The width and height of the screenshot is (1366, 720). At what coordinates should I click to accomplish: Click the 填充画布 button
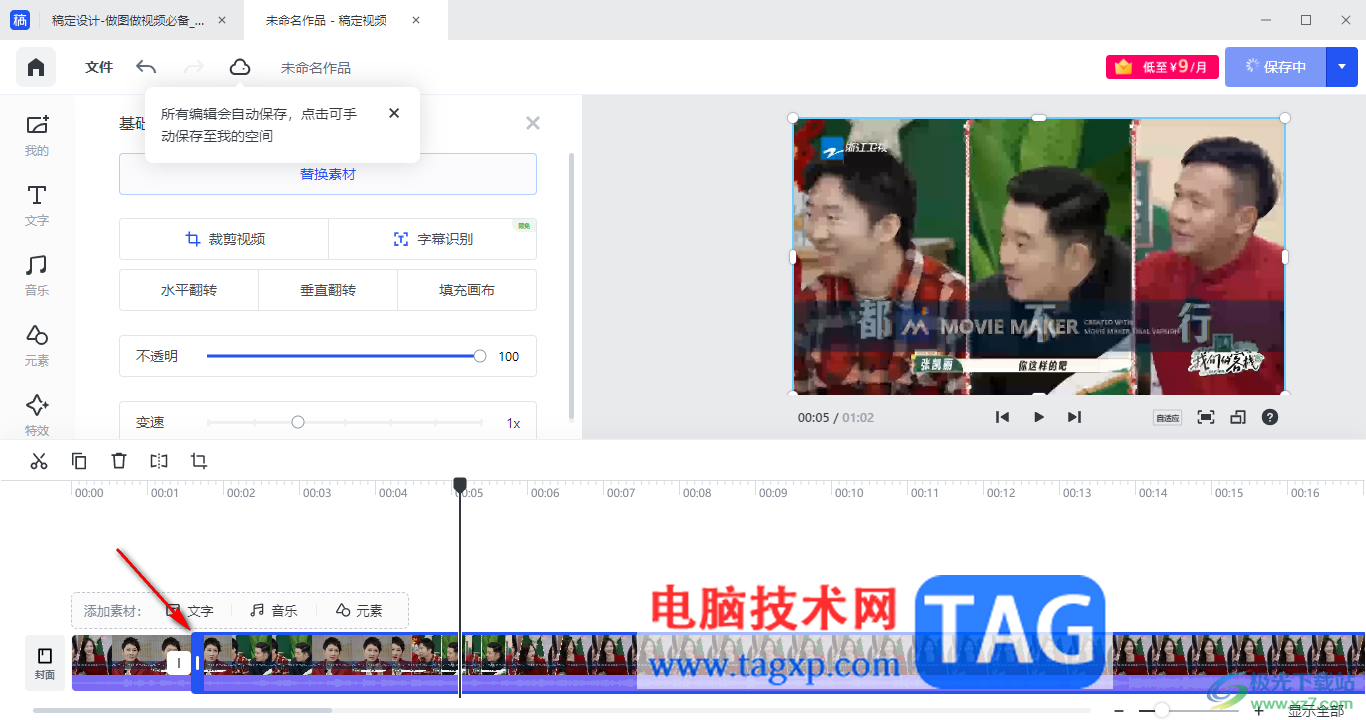coord(467,290)
